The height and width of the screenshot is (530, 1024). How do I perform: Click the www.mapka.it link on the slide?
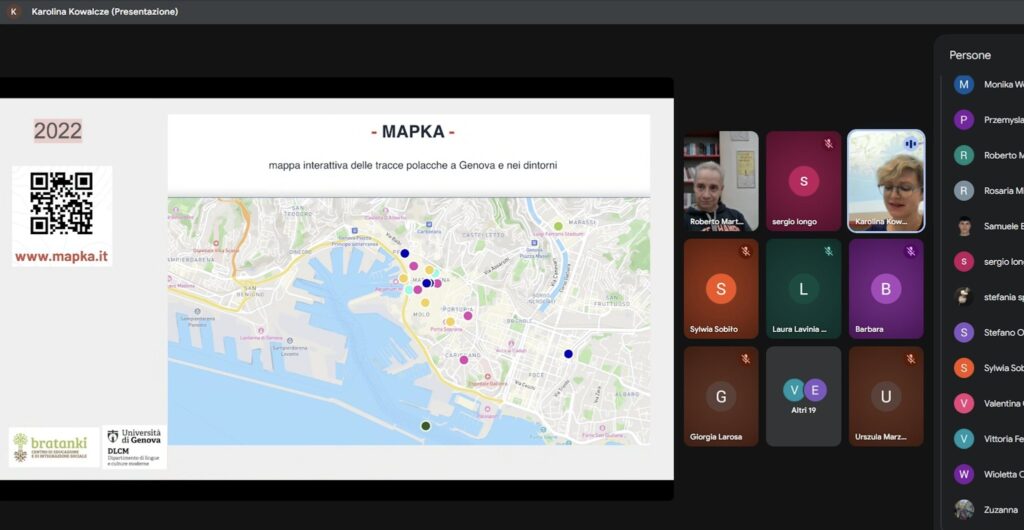tap(61, 256)
